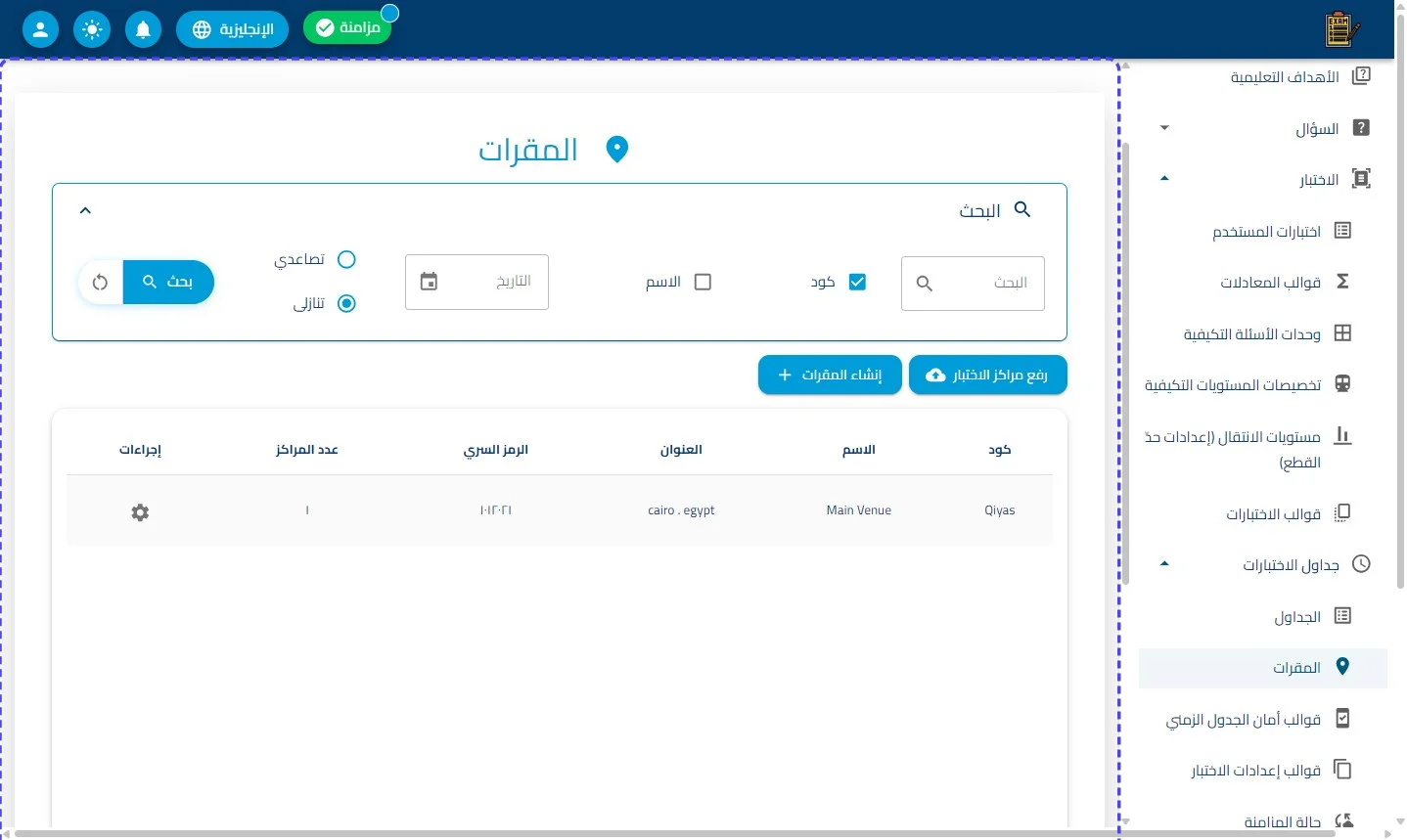Click the كود column header
Viewport: 1407px width, 840px height.
[x=1000, y=450]
